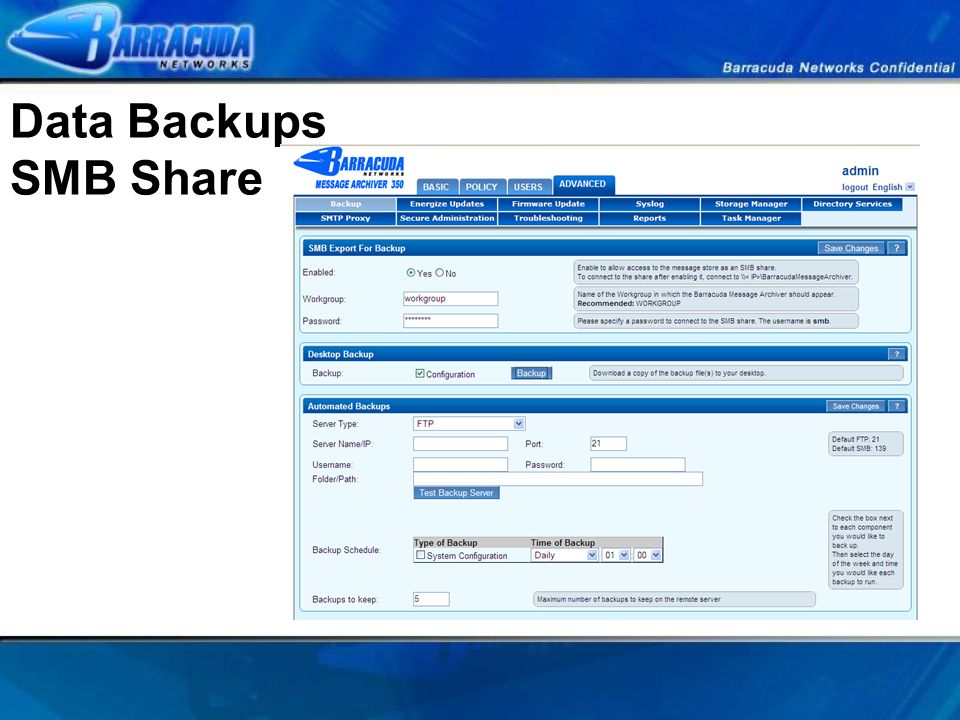Open the Troubleshooting page
This screenshot has width=960, height=720.
[549, 218]
